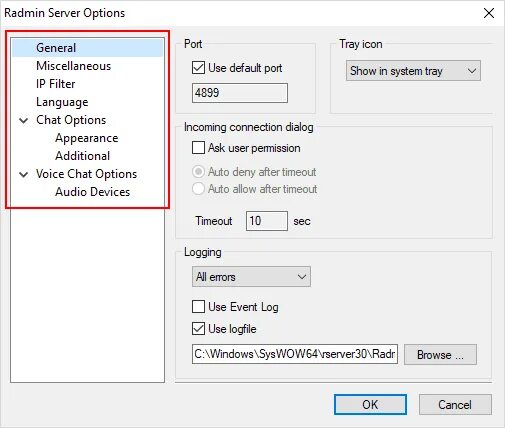Click the Timeout seconds input field
This screenshot has height=428, width=505.
coord(267,221)
